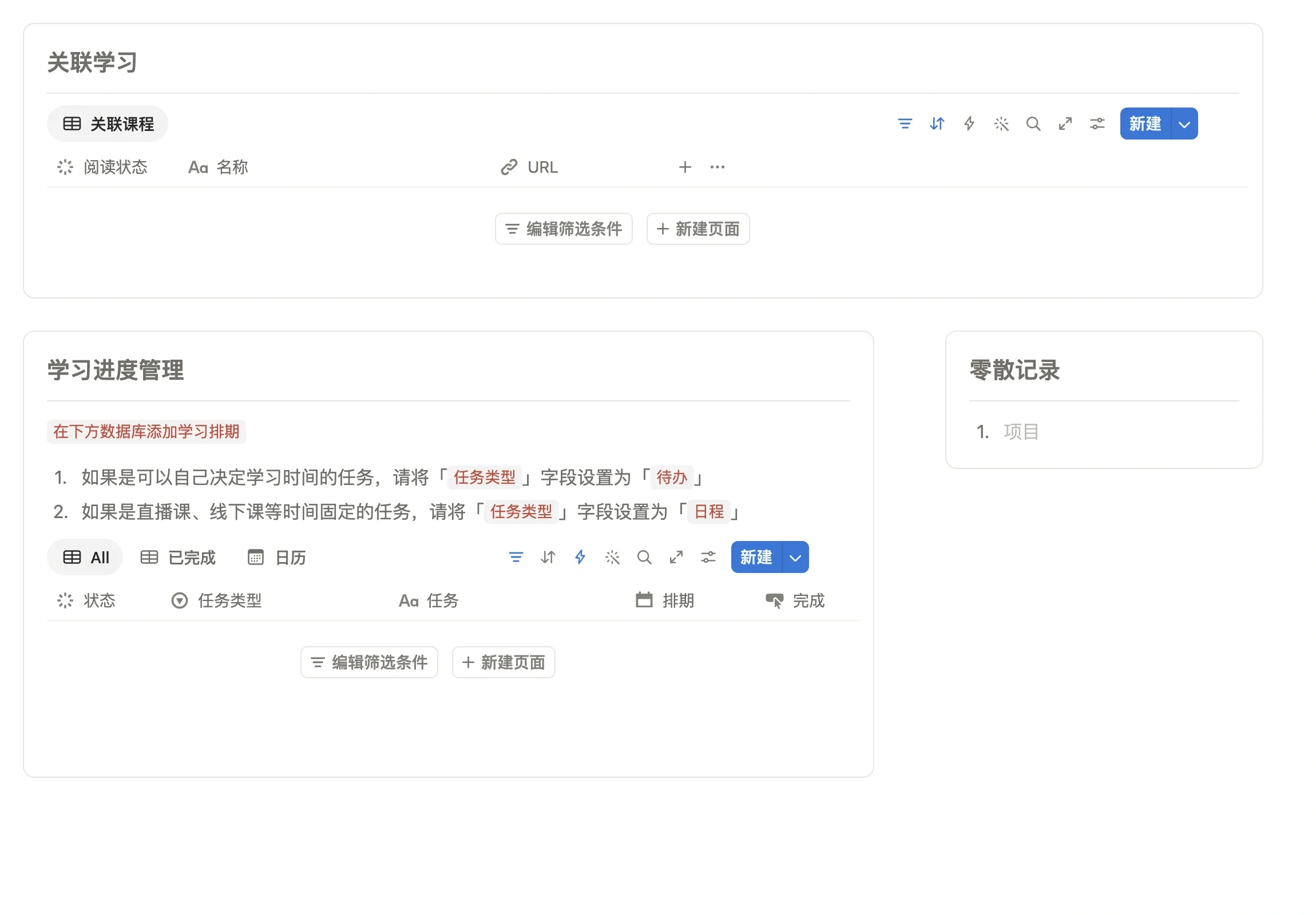Click sort icon in 关联课程 toolbar
The image size is (1316, 915).
937,124
